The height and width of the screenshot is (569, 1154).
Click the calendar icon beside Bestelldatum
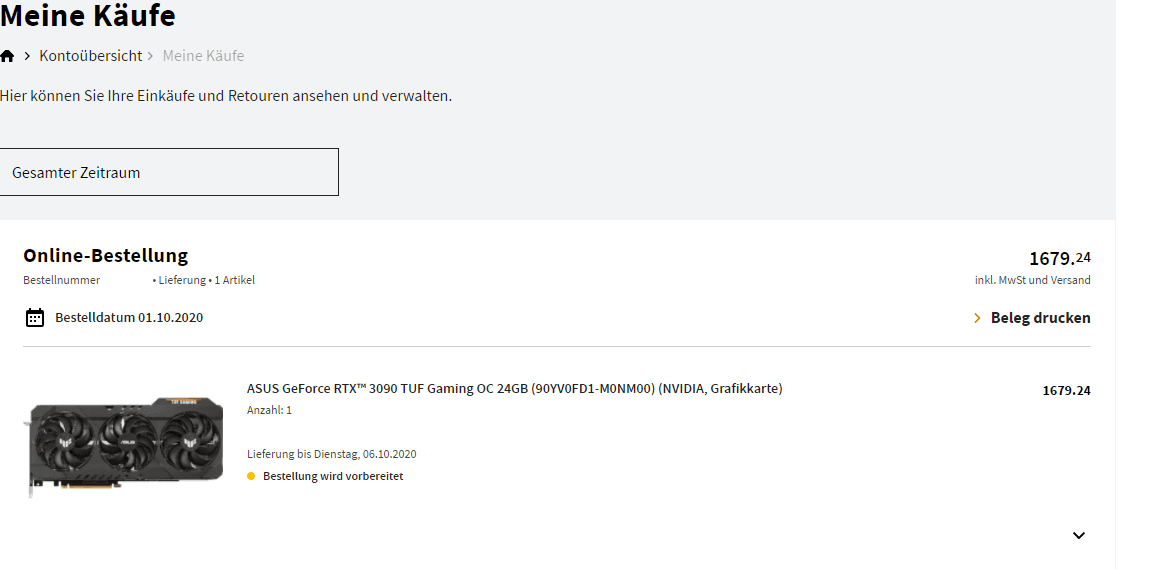(x=35, y=318)
